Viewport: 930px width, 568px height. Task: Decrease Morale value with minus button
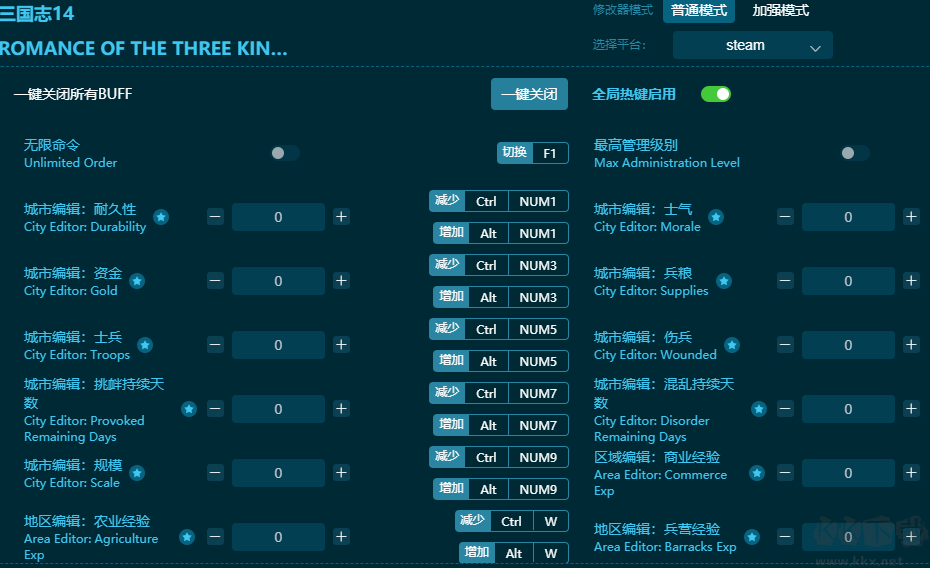(x=785, y=217)
